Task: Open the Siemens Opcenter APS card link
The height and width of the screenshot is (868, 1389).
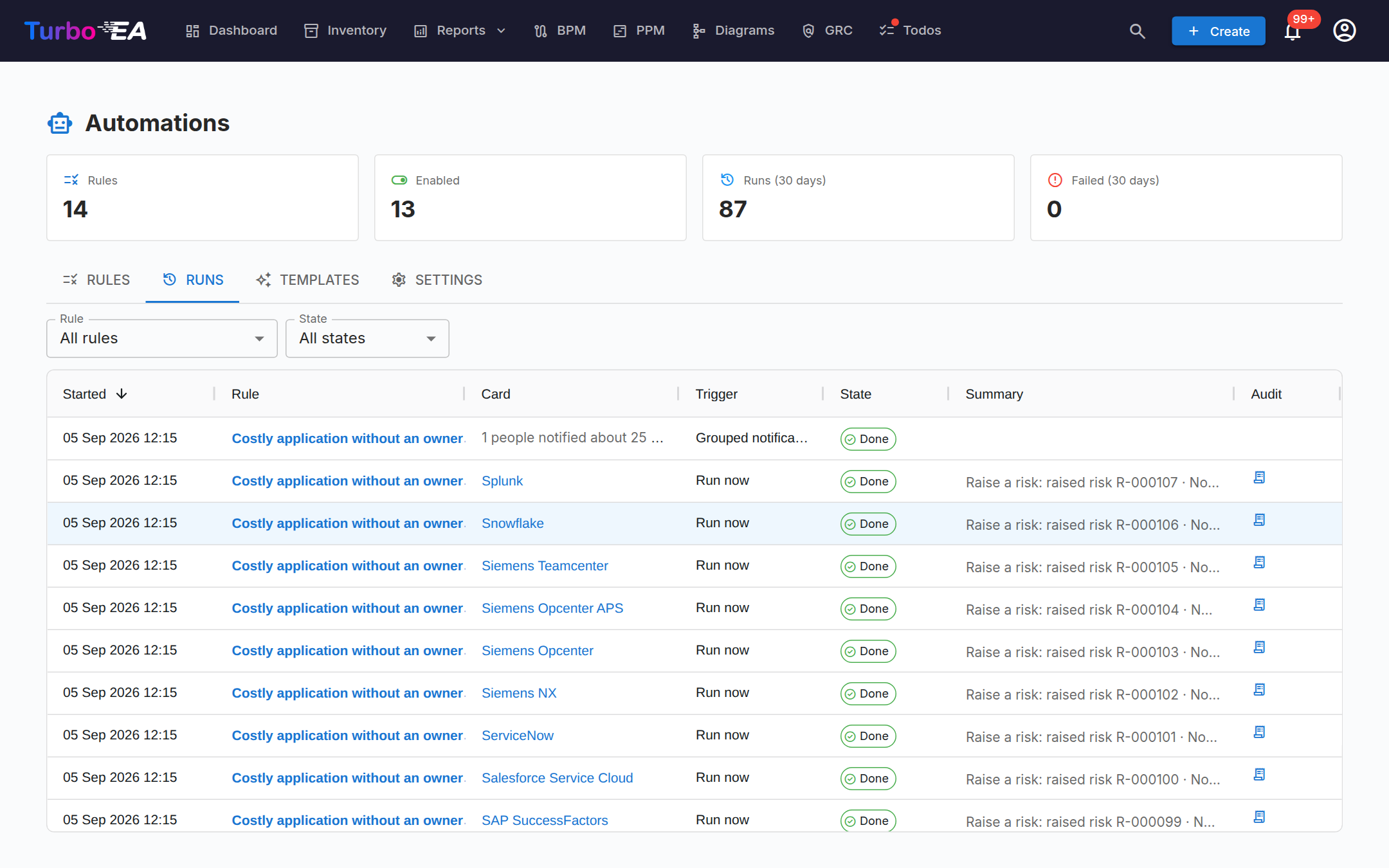Action: [x=552, y=608]
